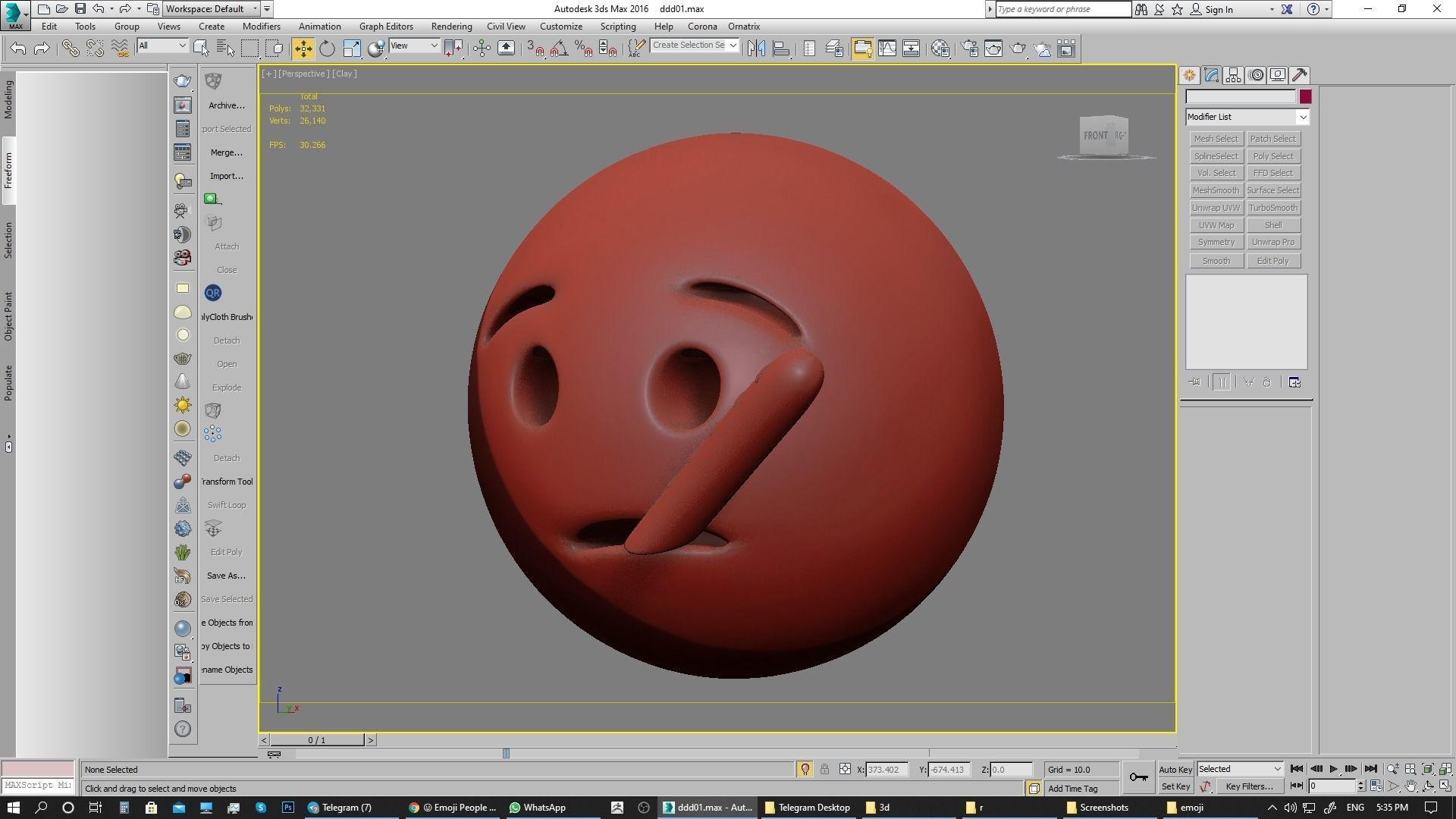Activate the Select and Move tool
This screenshot has width=1456, height=819.
(303, 49)
